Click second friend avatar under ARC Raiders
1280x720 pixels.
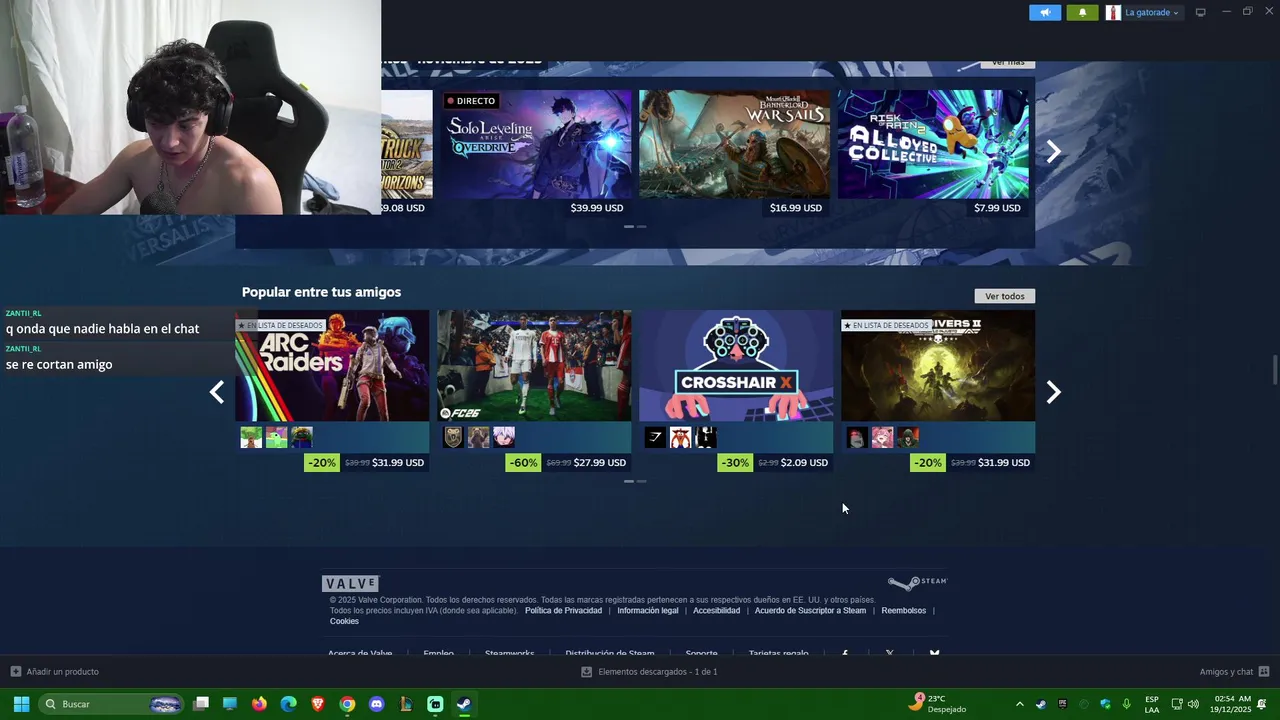click(276, 437)
